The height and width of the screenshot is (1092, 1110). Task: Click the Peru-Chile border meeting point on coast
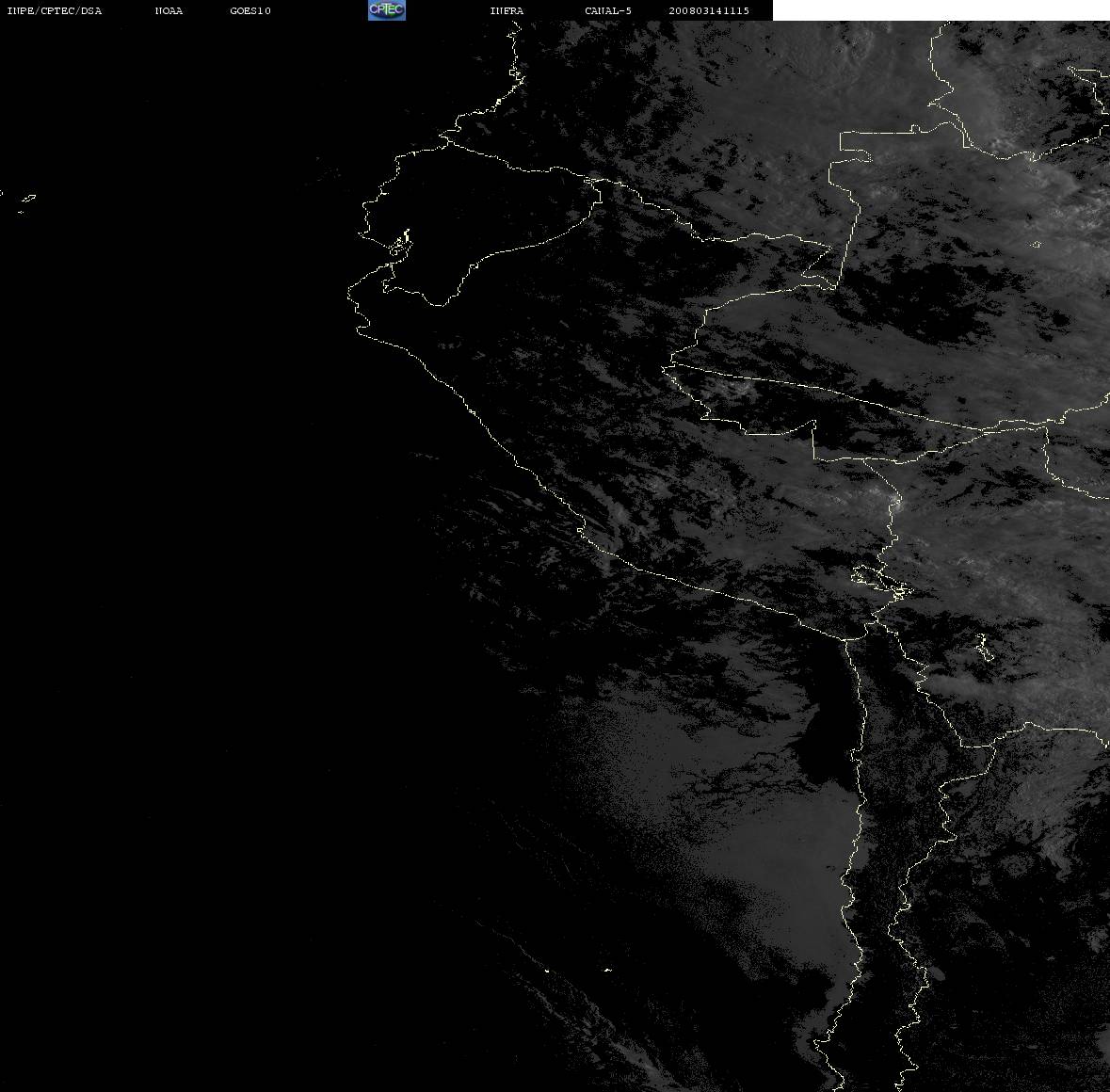tap(845, 639)
